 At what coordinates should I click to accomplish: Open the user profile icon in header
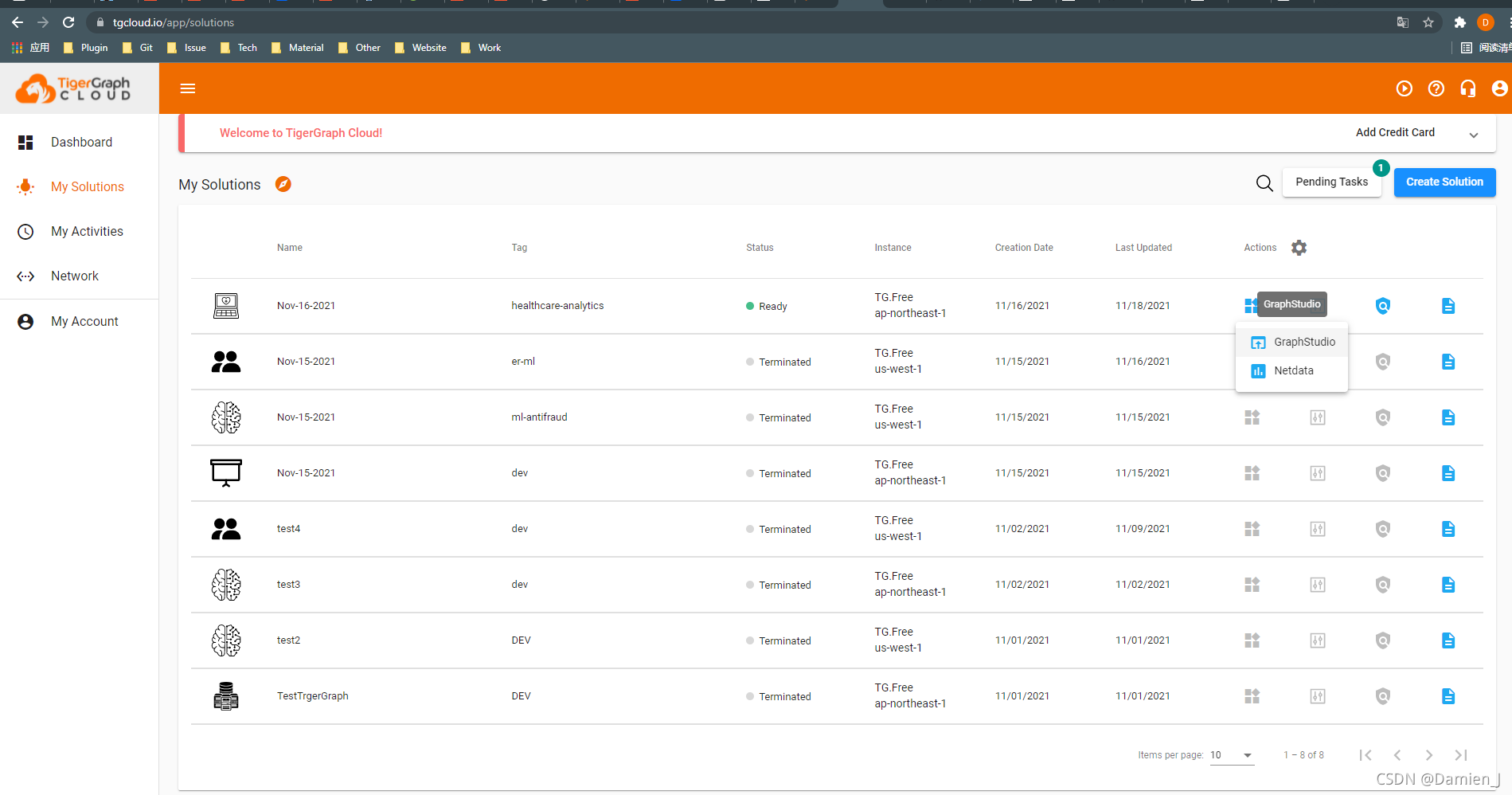point(1500,88)
